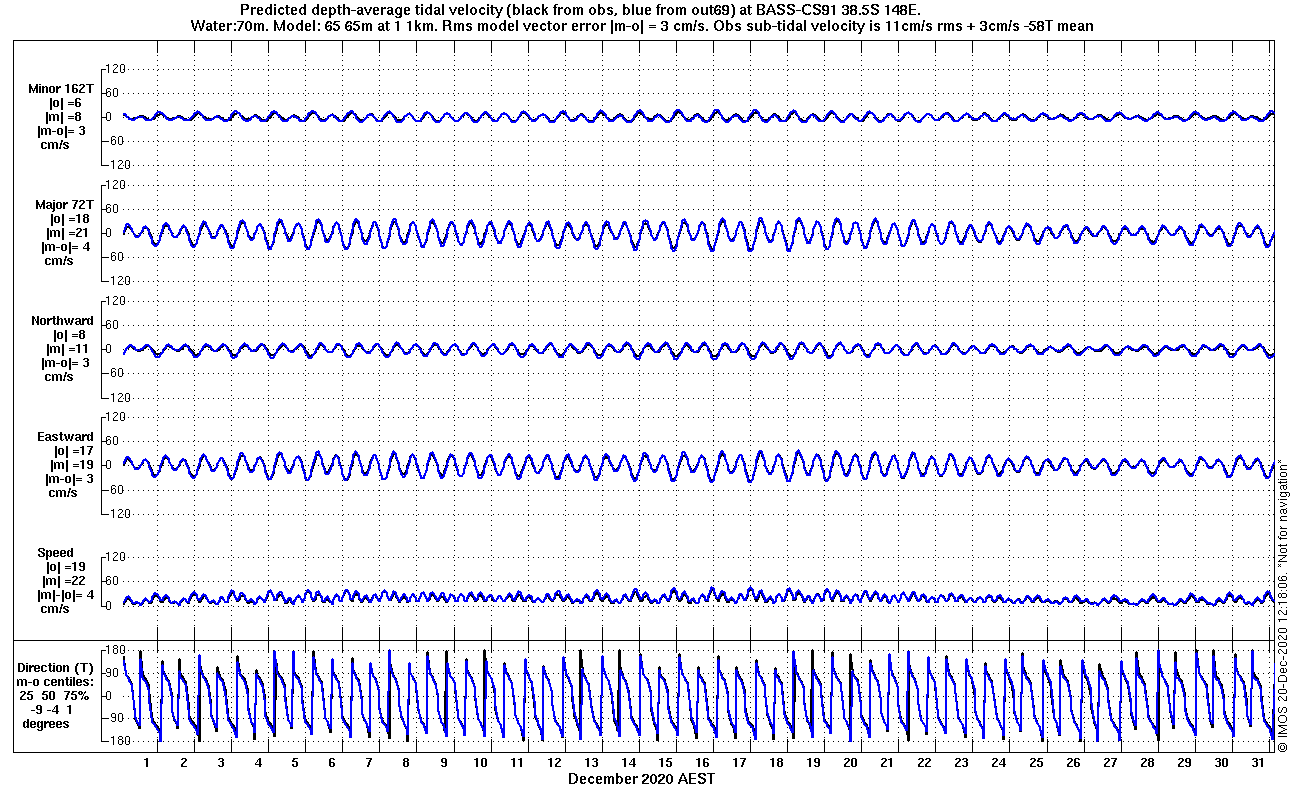Select the '|m|-|o|= 4' value in the Speed panel

pos(65,595)
